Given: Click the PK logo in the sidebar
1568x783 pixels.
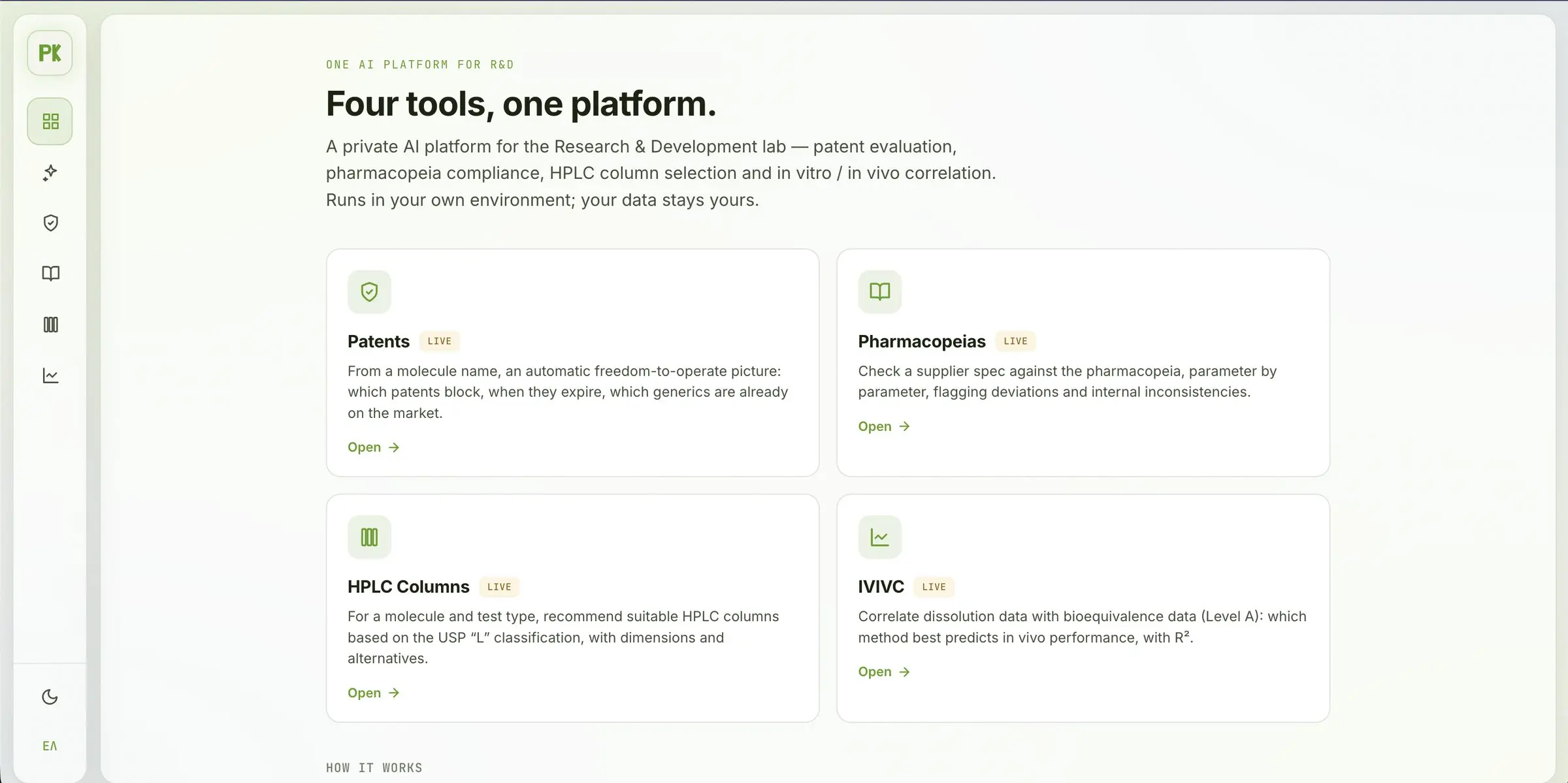Looking at the screenshot, I should [50, 53].
